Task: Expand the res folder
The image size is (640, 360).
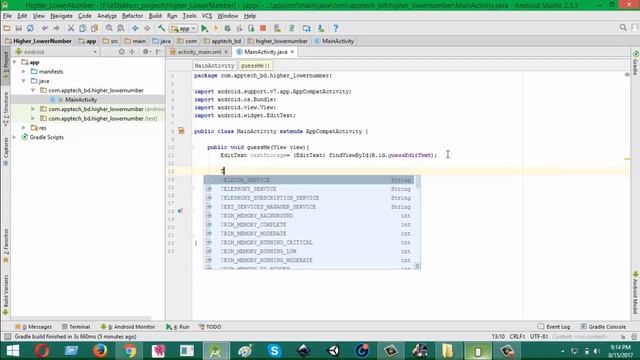Action: 24,128
